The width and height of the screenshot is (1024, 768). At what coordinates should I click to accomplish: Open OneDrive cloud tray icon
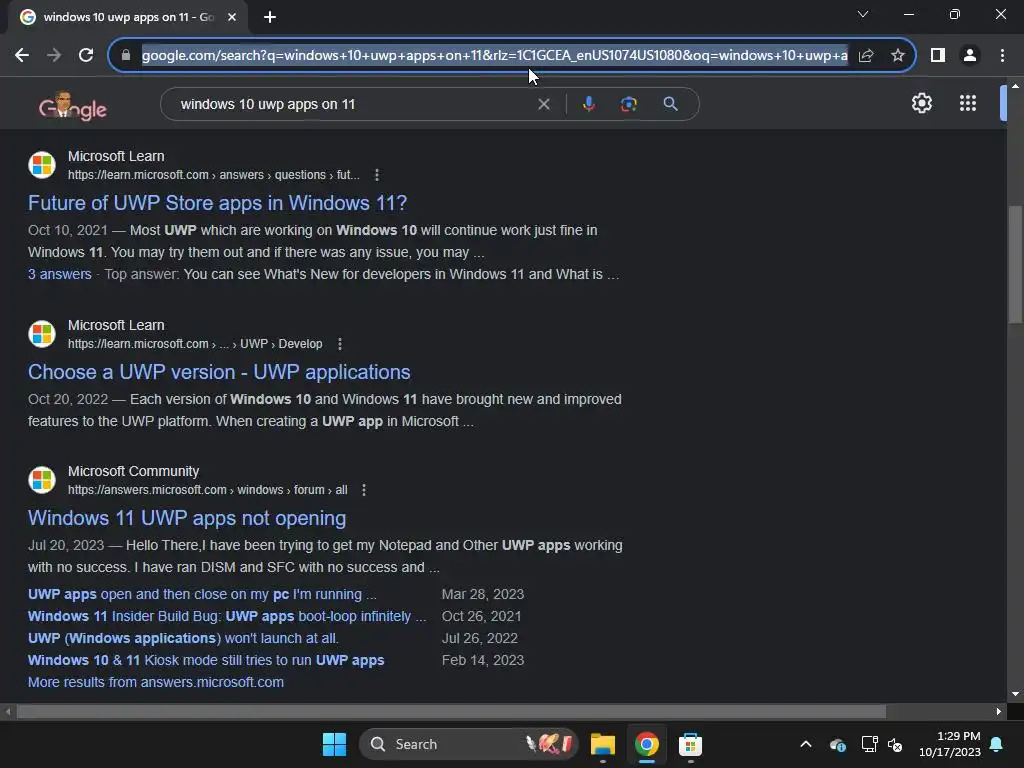pos(838,744)
